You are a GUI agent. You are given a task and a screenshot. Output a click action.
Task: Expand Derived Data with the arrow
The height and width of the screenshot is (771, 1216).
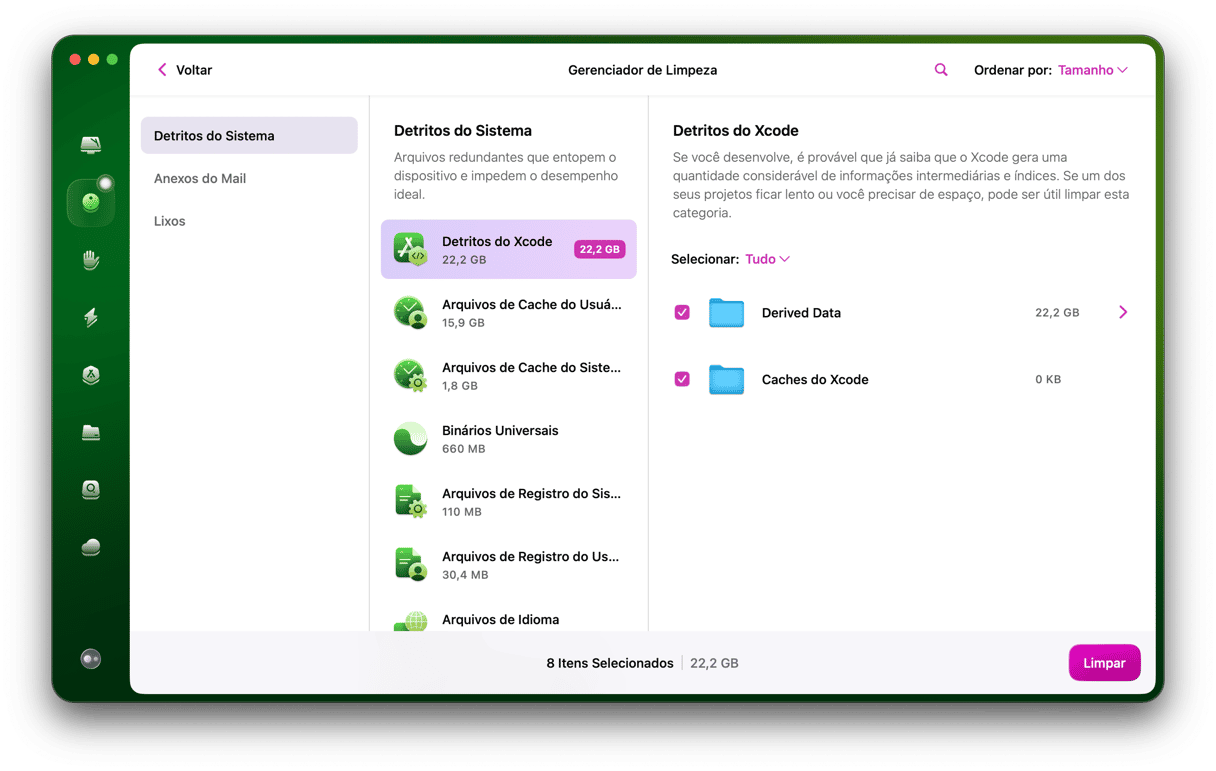tap(1123, 313)
